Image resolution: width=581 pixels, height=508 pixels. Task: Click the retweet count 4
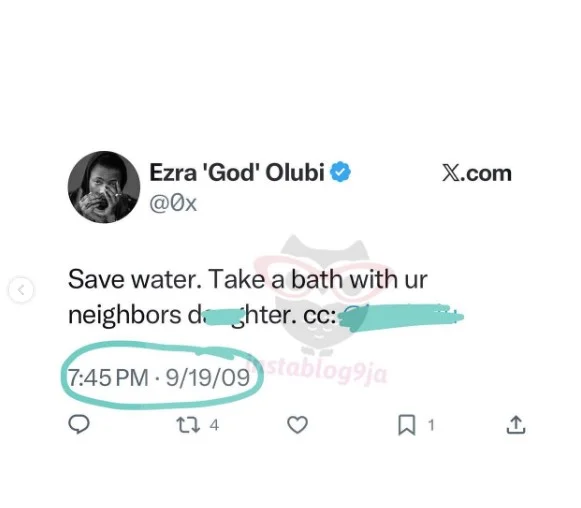coord(214,425)
